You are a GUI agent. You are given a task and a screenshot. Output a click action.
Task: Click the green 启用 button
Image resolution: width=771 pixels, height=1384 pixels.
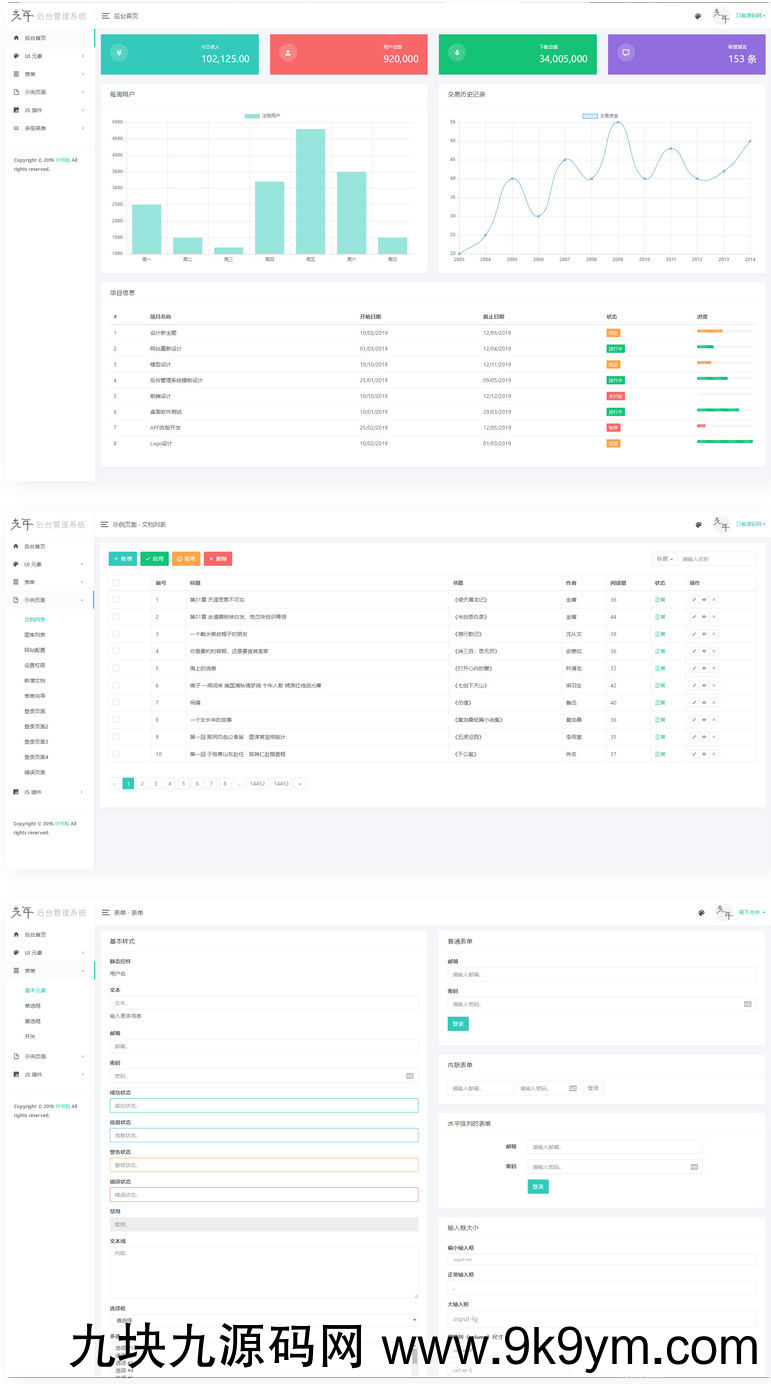click(x=154, y=559)
